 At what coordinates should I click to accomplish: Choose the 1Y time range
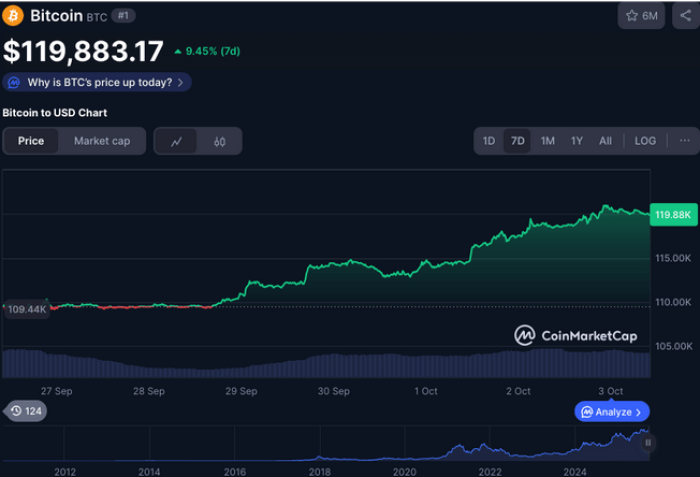(576, 141)
